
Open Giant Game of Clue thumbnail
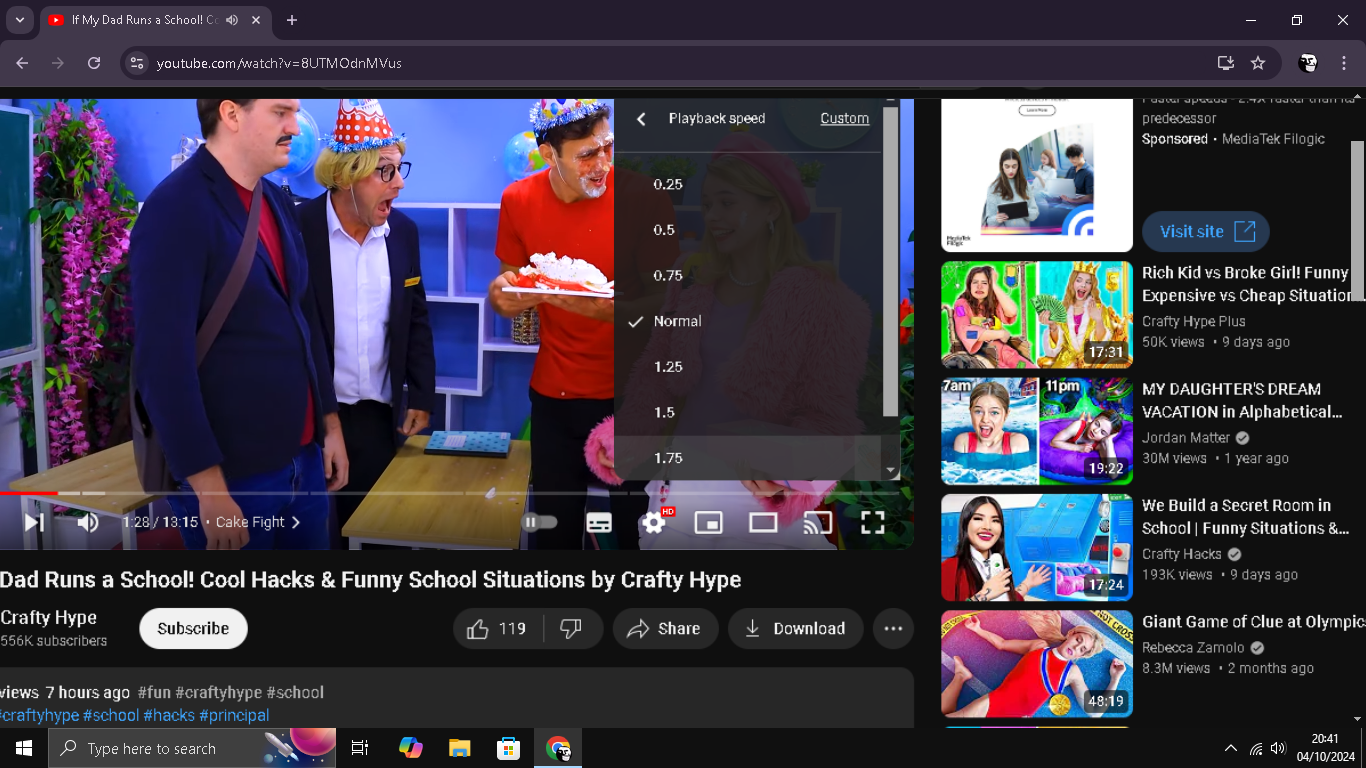point(1037,664)
